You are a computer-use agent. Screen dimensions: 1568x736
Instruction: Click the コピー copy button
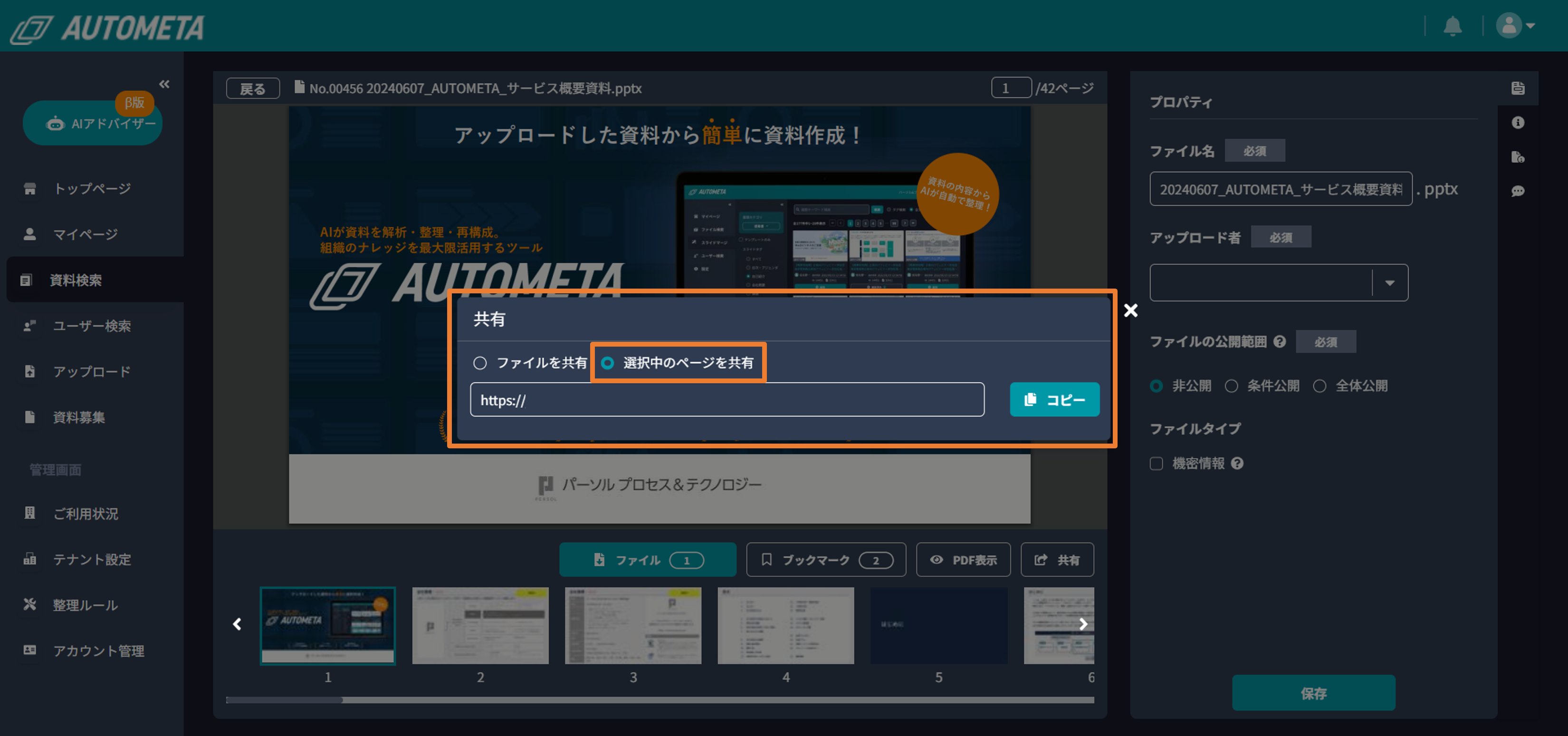tap(1054, 400)
